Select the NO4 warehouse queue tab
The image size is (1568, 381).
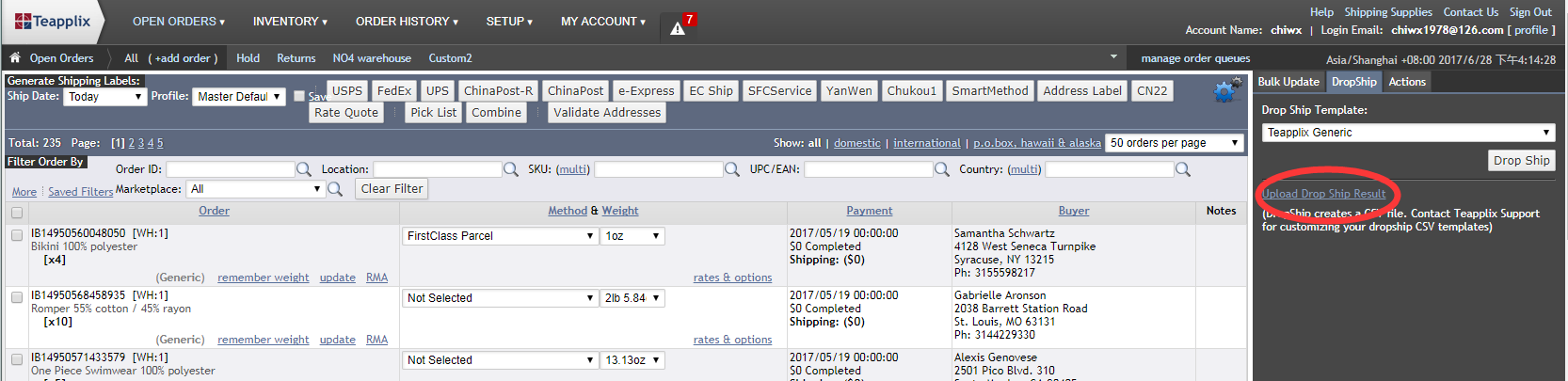pos(372,58)
